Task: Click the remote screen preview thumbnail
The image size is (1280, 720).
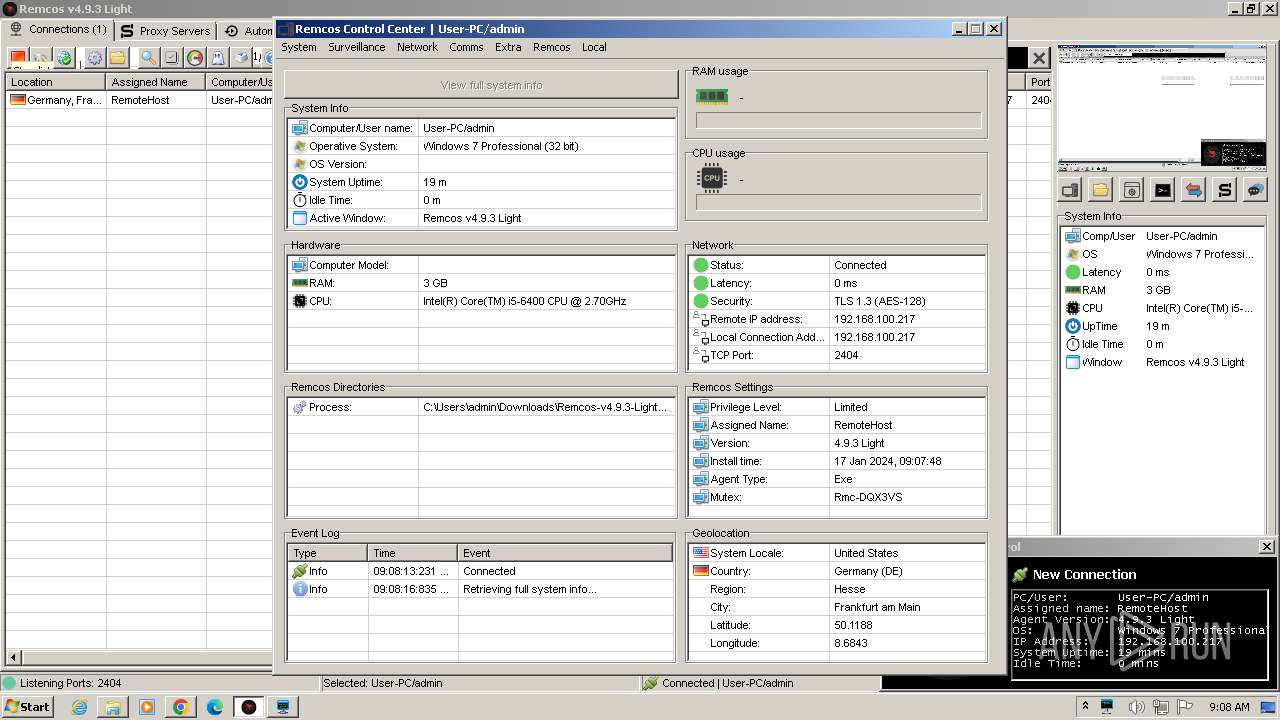Action: pos(1162,108)
